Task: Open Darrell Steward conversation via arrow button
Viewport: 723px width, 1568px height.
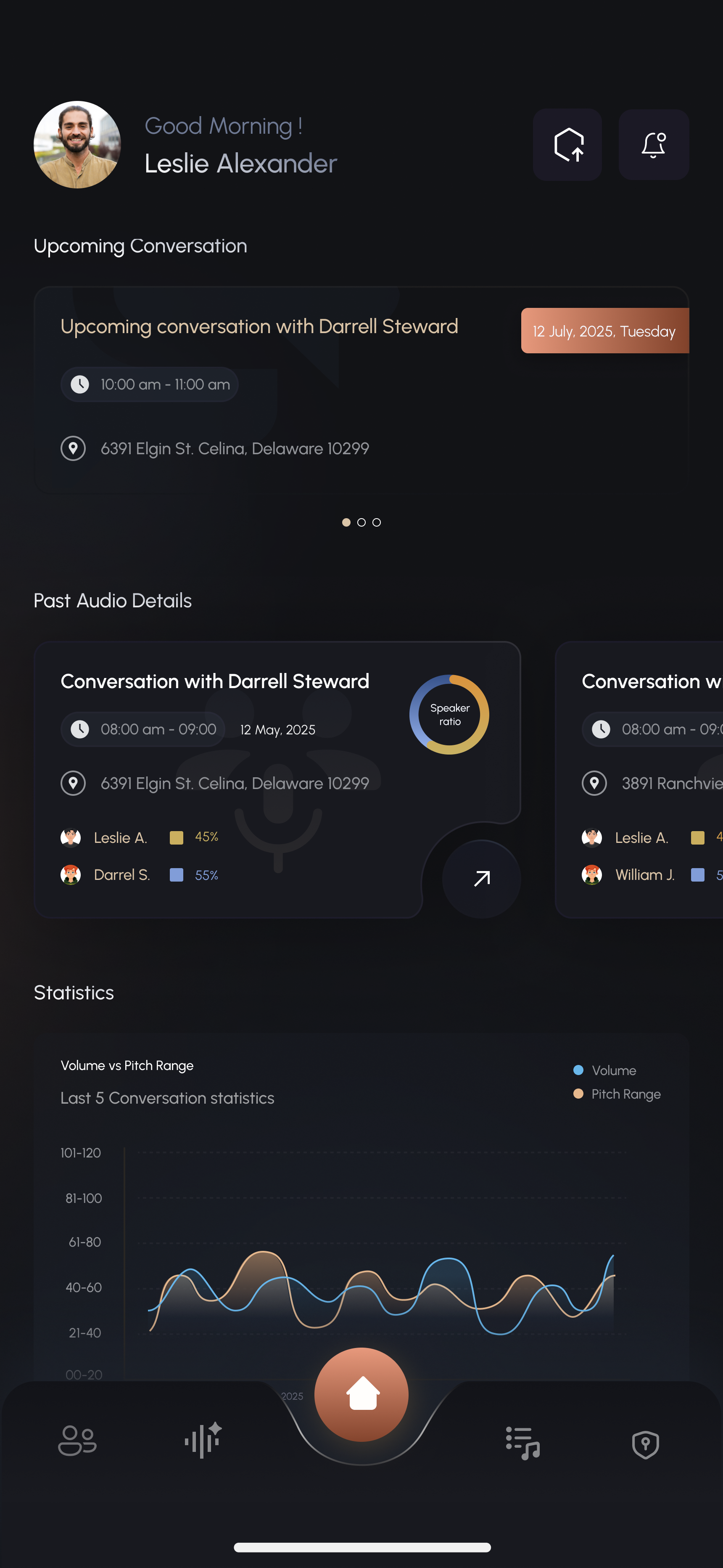Action: pos(481,878)
